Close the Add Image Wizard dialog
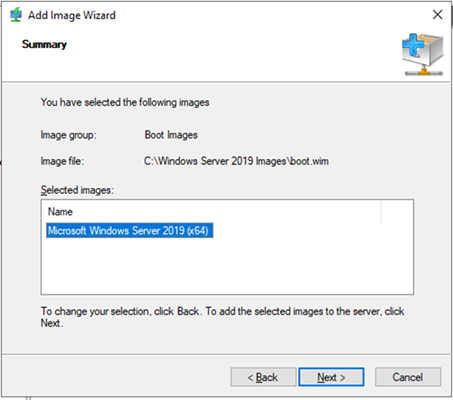This screenshot has width=453, height=400. pyautogui.click(x=437, y=15)
